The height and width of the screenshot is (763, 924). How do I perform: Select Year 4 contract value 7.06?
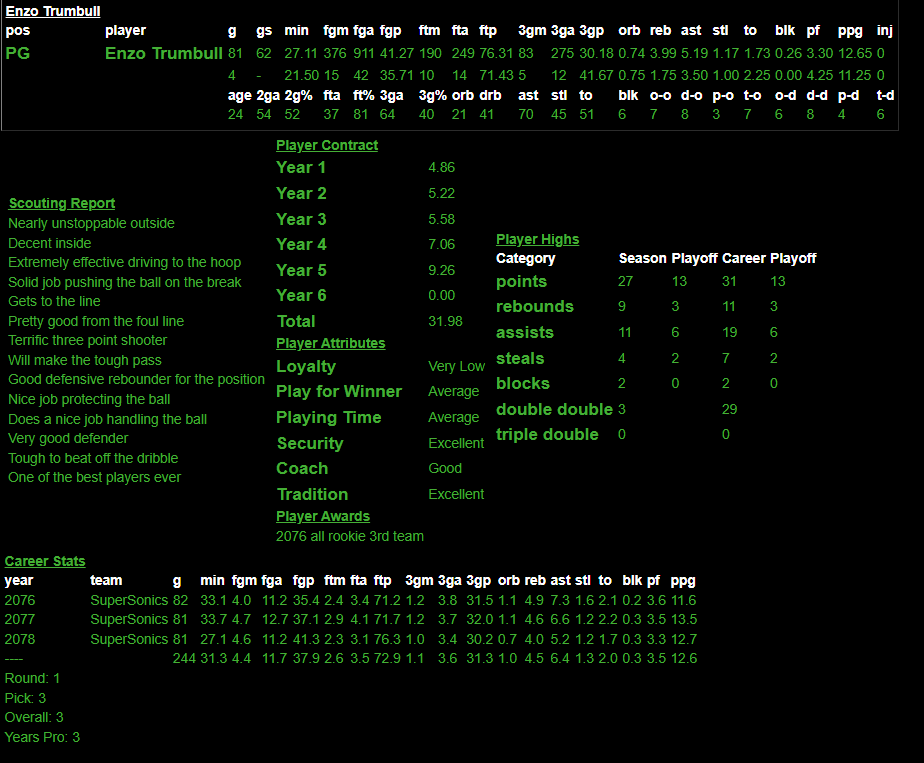(441, 244)
